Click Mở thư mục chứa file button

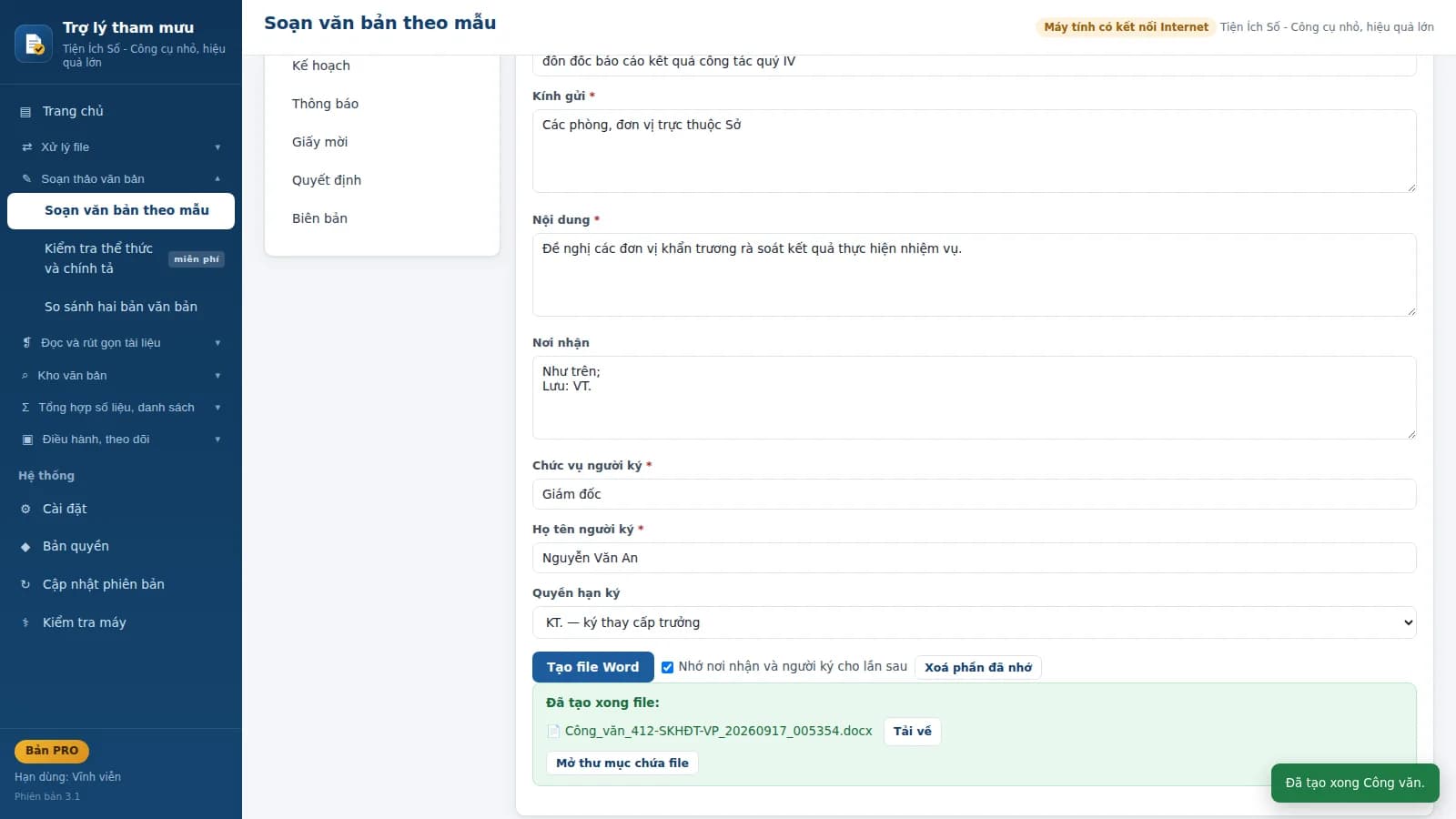622,763
